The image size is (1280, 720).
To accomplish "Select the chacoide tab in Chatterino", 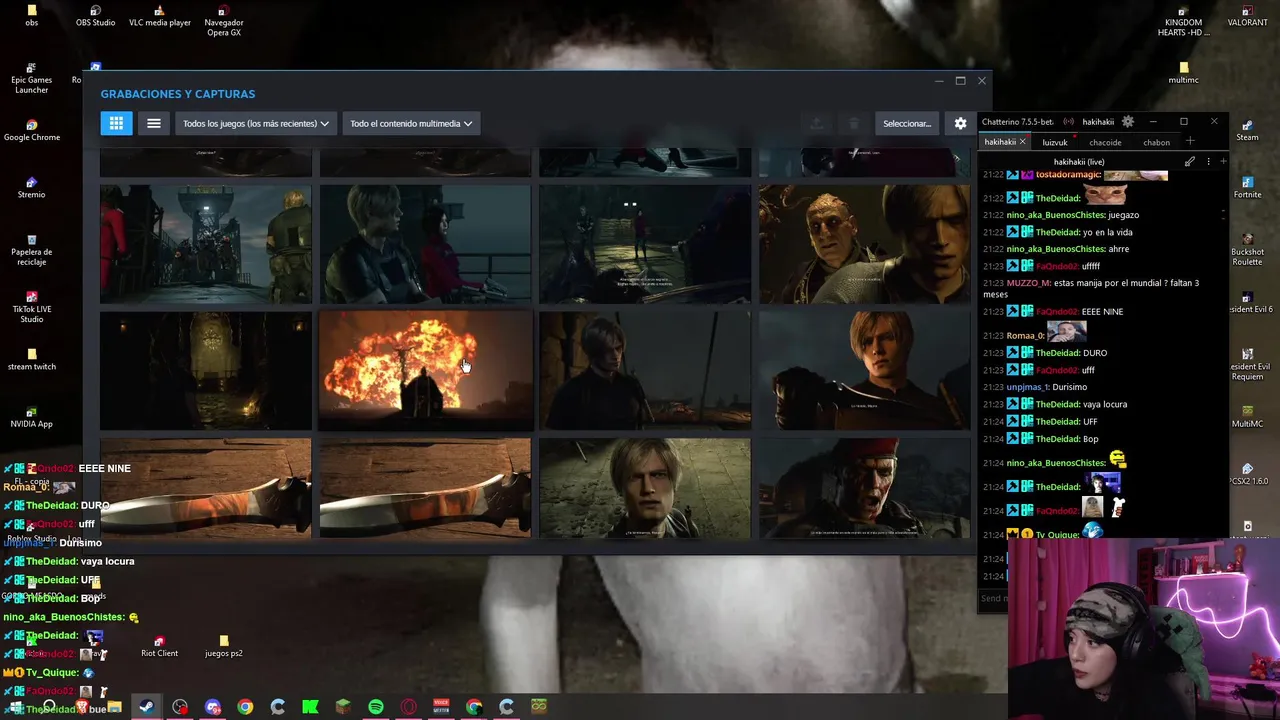I will point(1105,142).
